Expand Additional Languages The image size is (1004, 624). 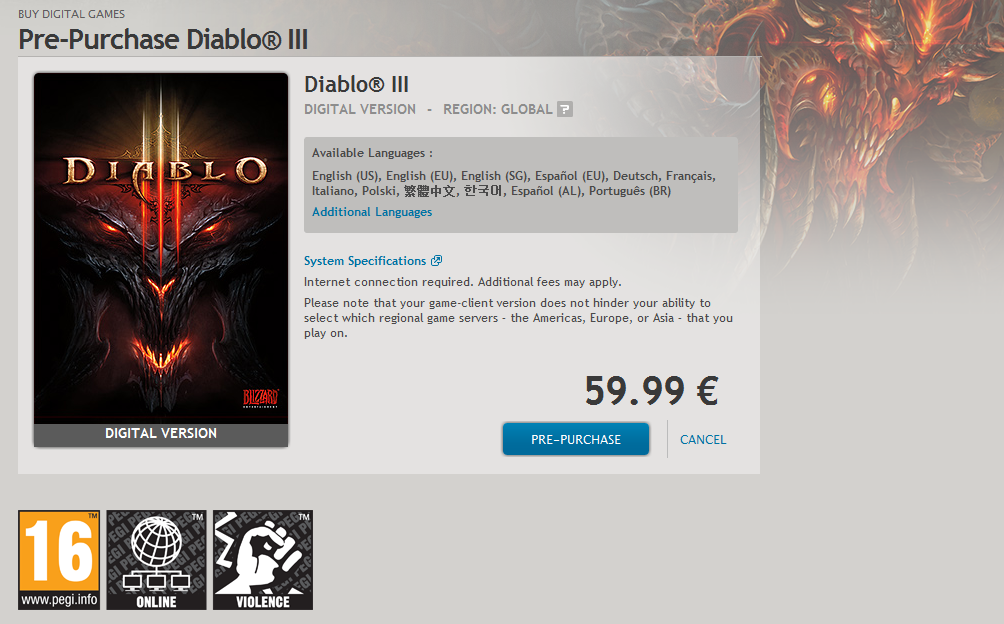(x=372, y=212)
